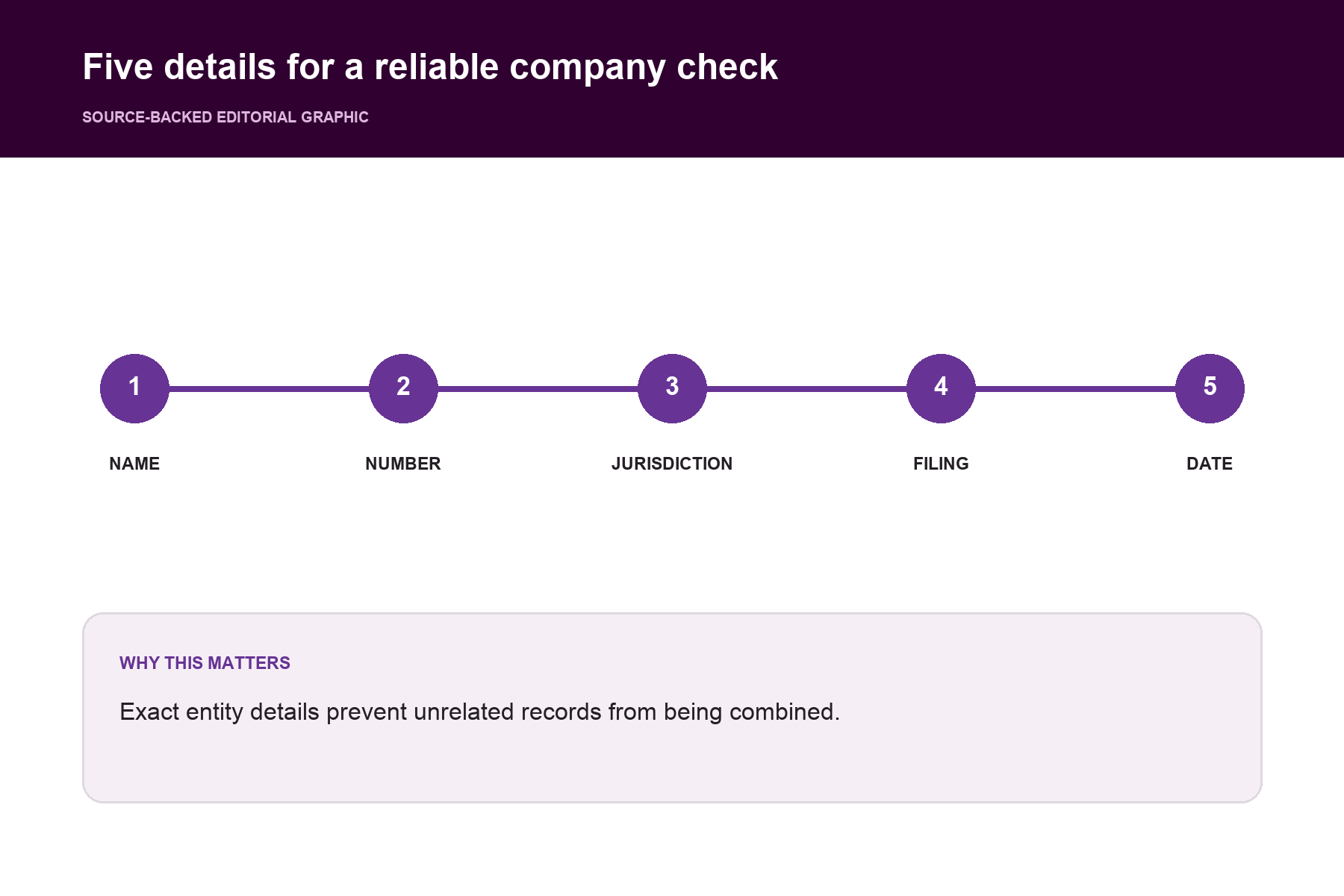
Task: Click the 'Exact entity details prevent' sentence
Action: tap(480, 712)
